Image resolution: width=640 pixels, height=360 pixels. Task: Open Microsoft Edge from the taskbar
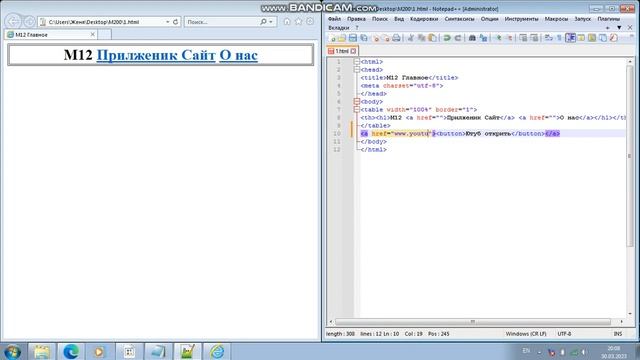(71, 351)
